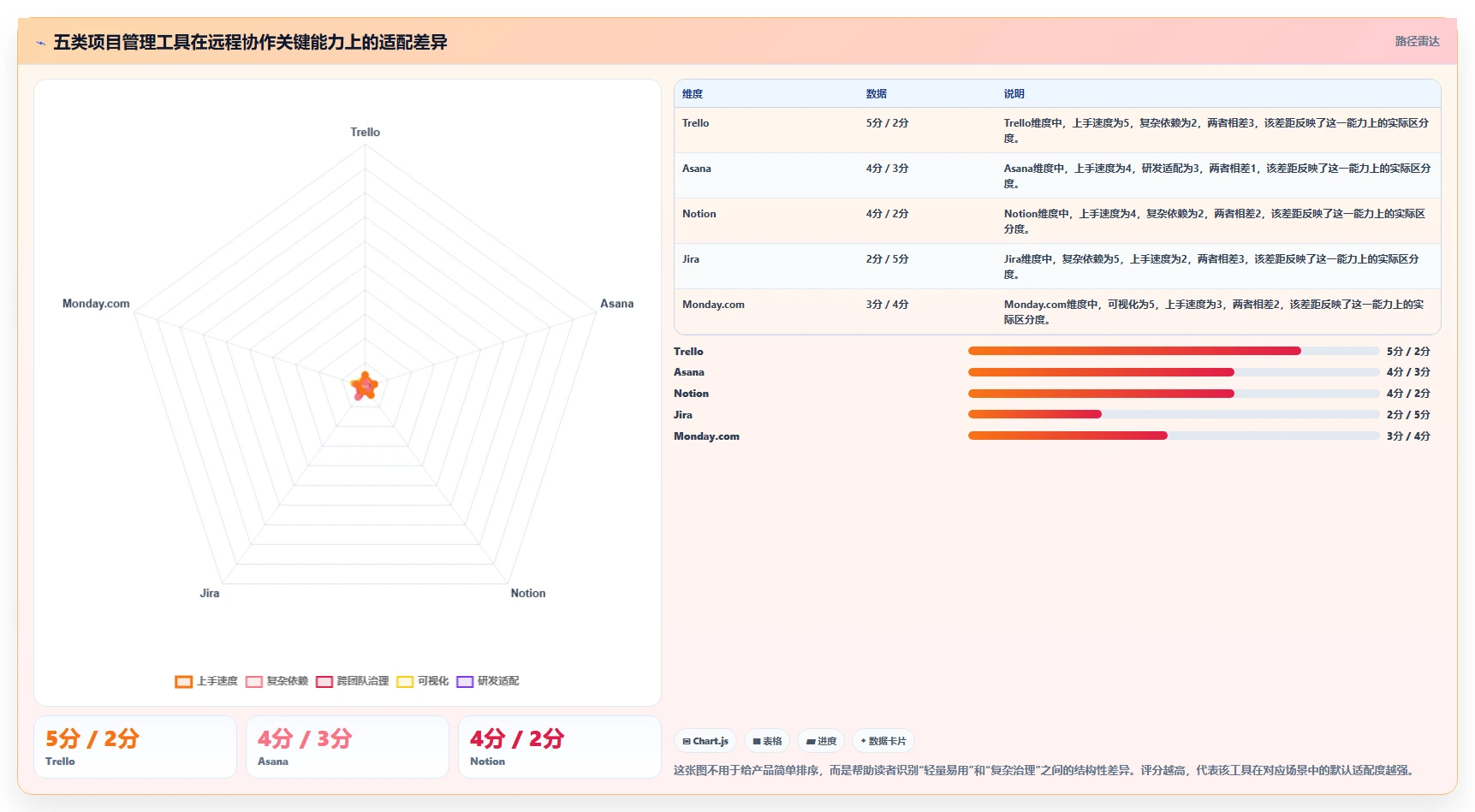The height and width of the screenshot is (812, 1475).
Task: Click the purple 研发适配 legend color box
Action: point(465,682)
